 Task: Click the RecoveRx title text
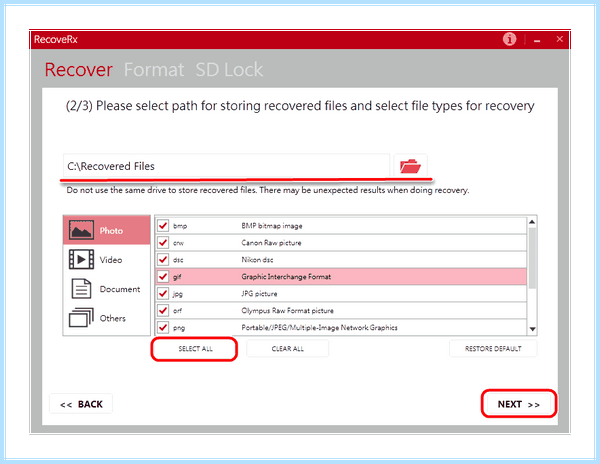(56, 39)
